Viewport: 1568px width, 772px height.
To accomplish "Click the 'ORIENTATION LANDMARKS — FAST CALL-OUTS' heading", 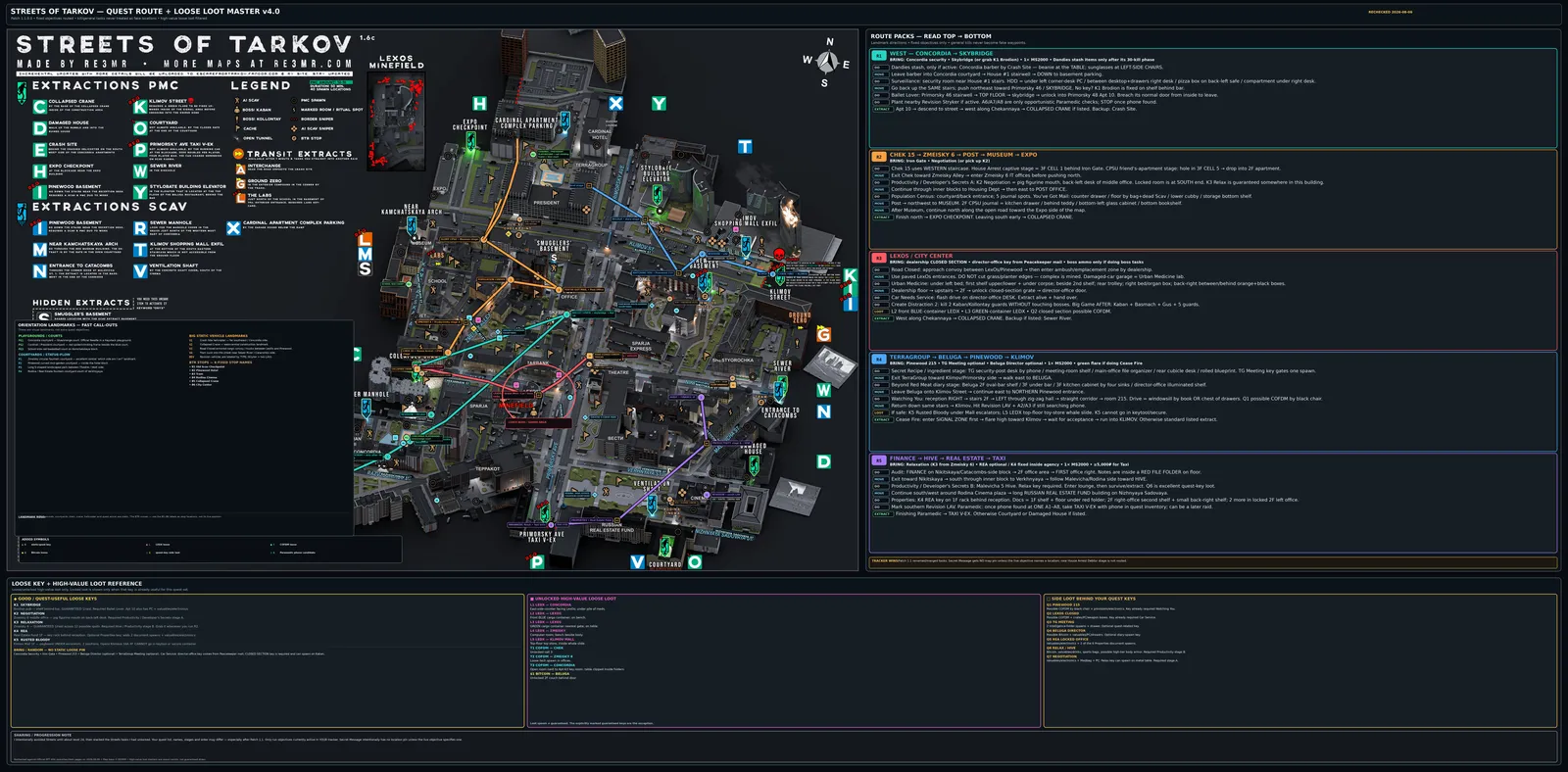I will pyautogui.click(x=68, y=325).
